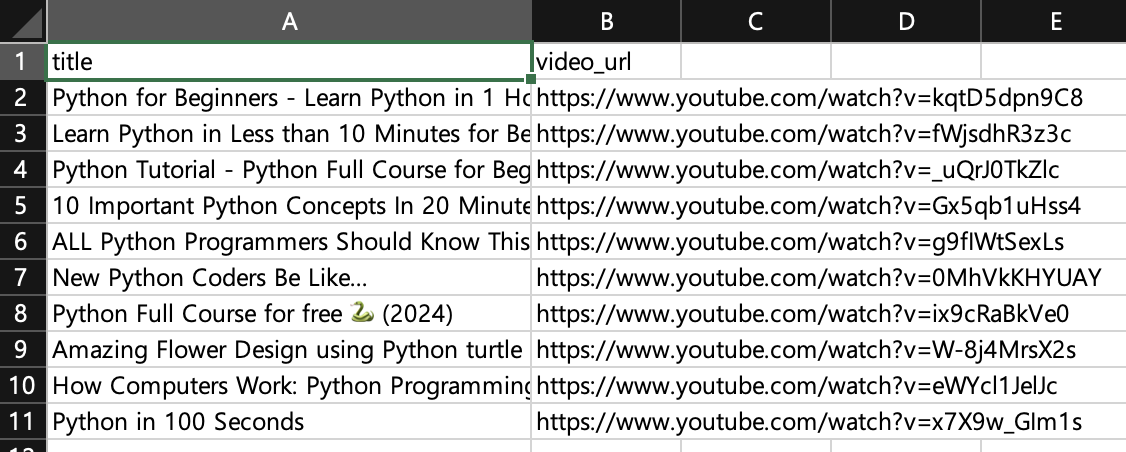Select 'Python for Beginners - Learn Python' cell

[x=289, y=97]
